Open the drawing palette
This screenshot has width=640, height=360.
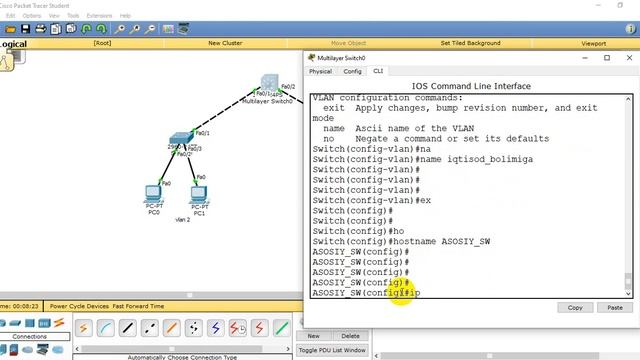(x=168, y=29)
